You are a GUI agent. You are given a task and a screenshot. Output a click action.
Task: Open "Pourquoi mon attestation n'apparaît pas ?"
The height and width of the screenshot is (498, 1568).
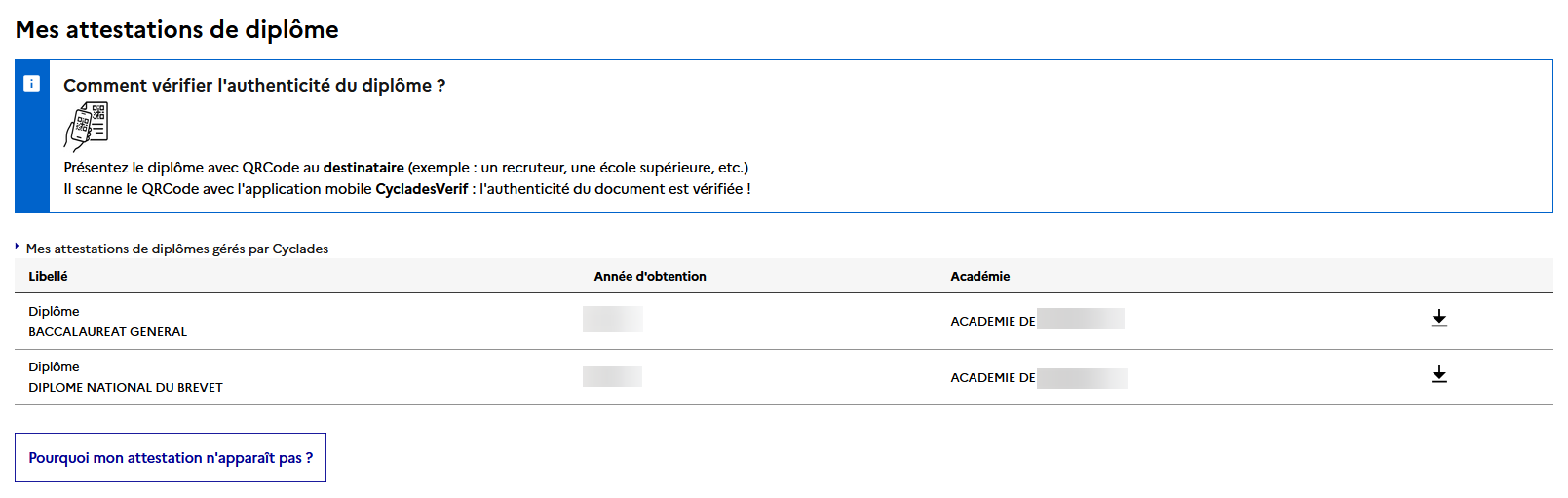(x=171, y=458)
